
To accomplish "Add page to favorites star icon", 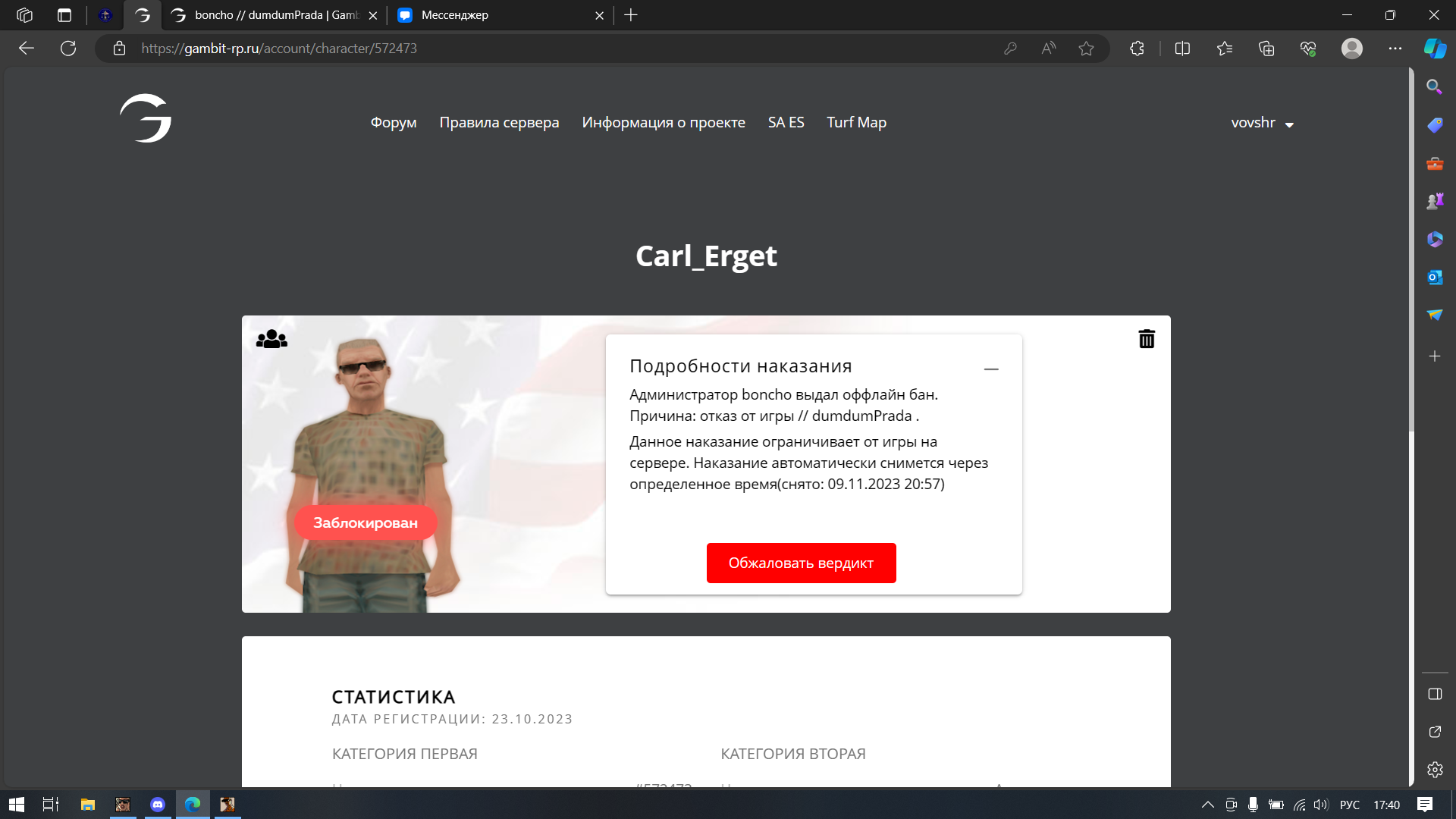I will 1086,49.
